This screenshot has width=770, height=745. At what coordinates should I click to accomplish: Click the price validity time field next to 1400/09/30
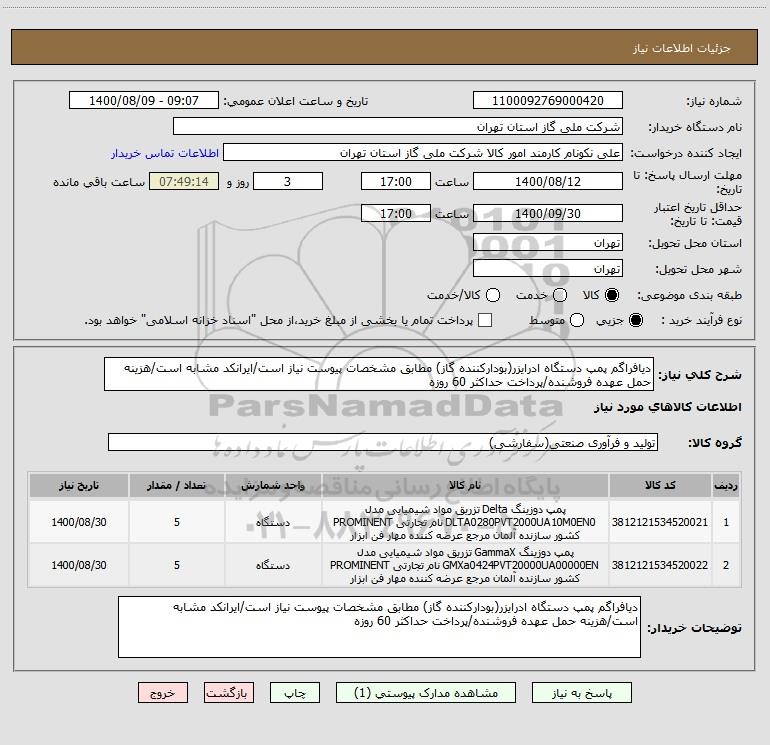396,214
